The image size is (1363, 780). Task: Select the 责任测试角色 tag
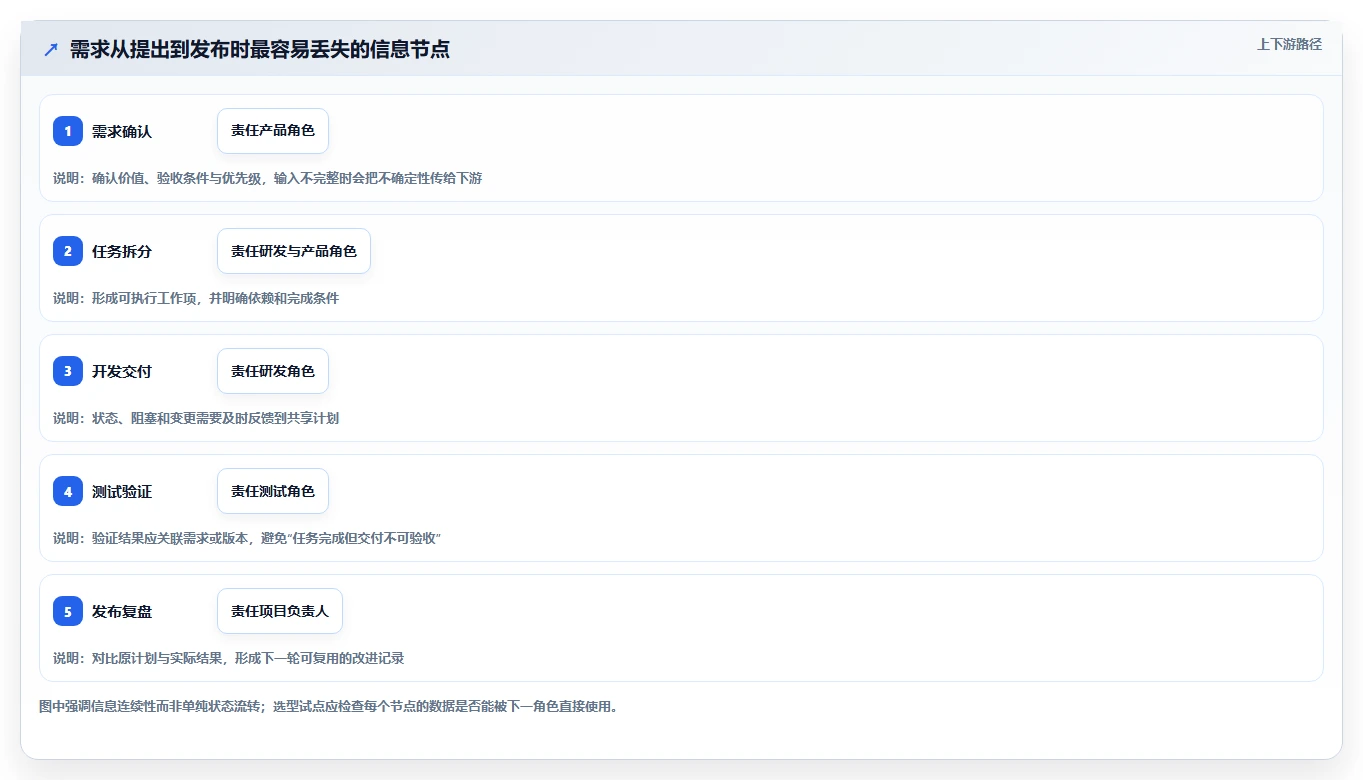click(x=273, y=491)
